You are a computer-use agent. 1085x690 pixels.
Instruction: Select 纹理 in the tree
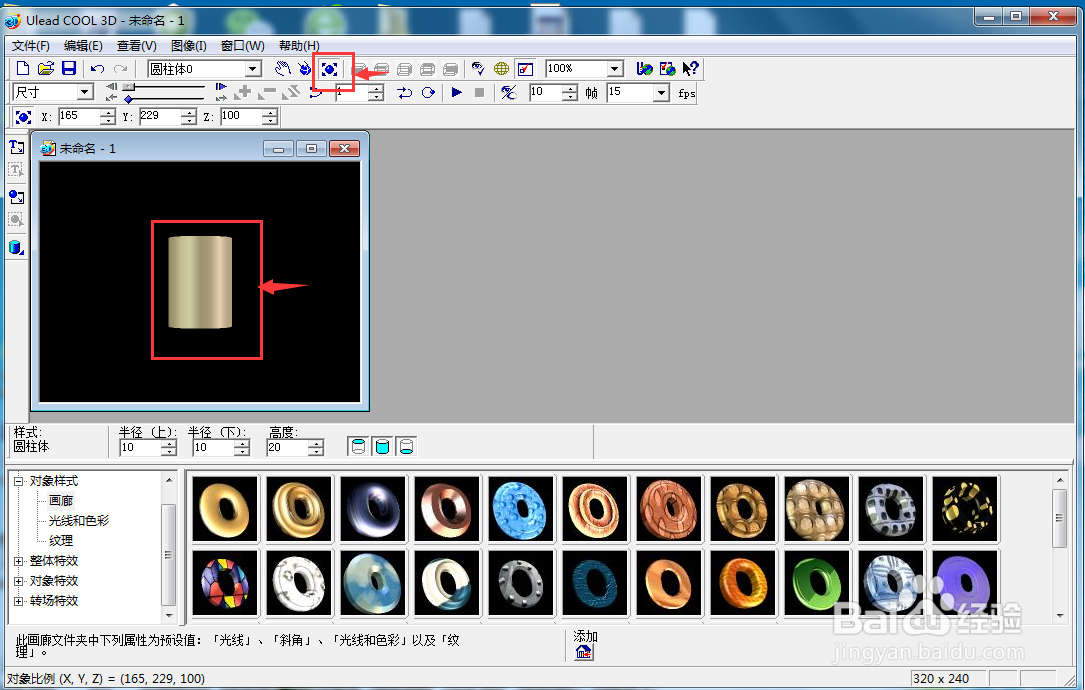[x=61, y=541]
